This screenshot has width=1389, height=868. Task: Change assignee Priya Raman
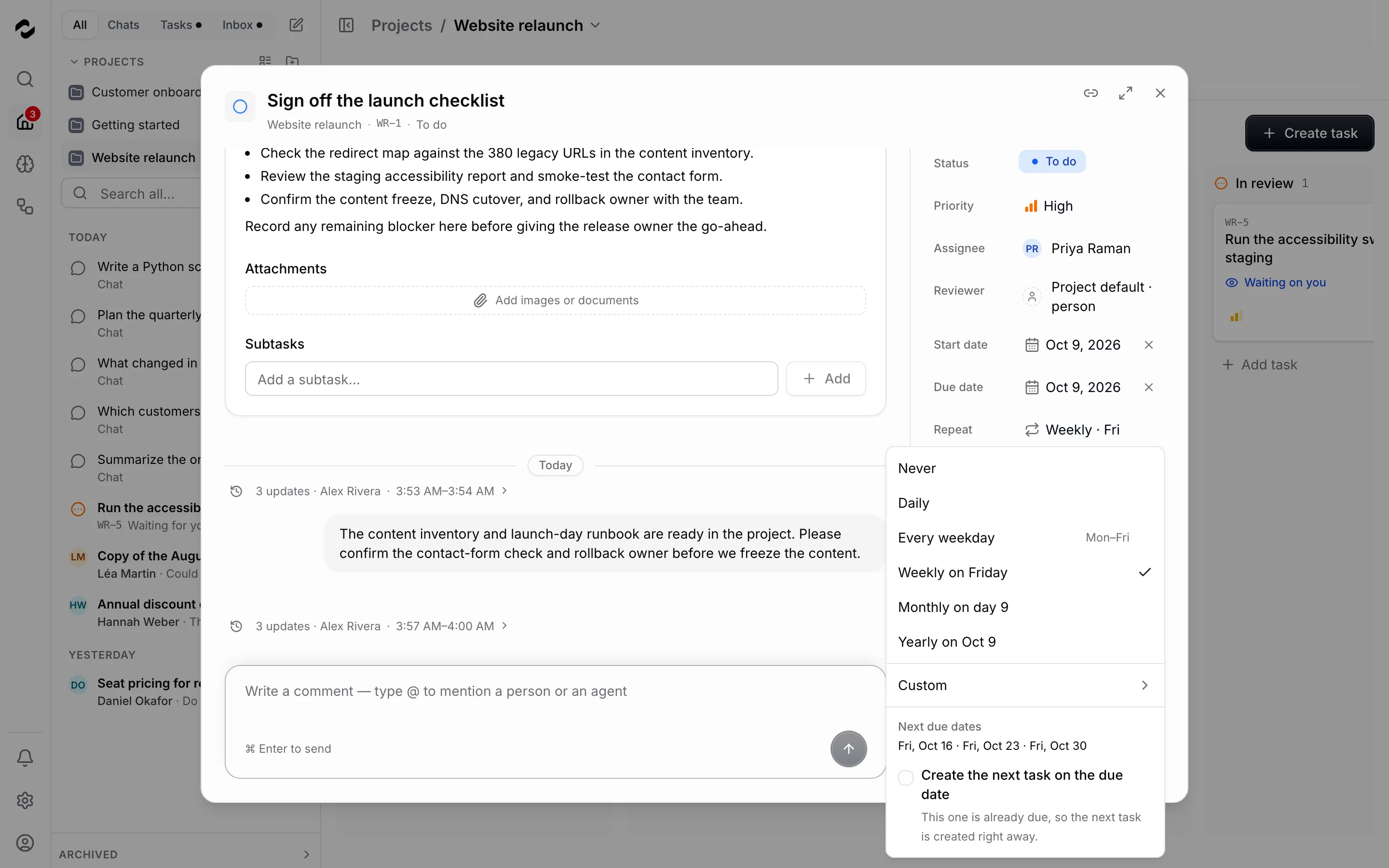pos(1077,248)
